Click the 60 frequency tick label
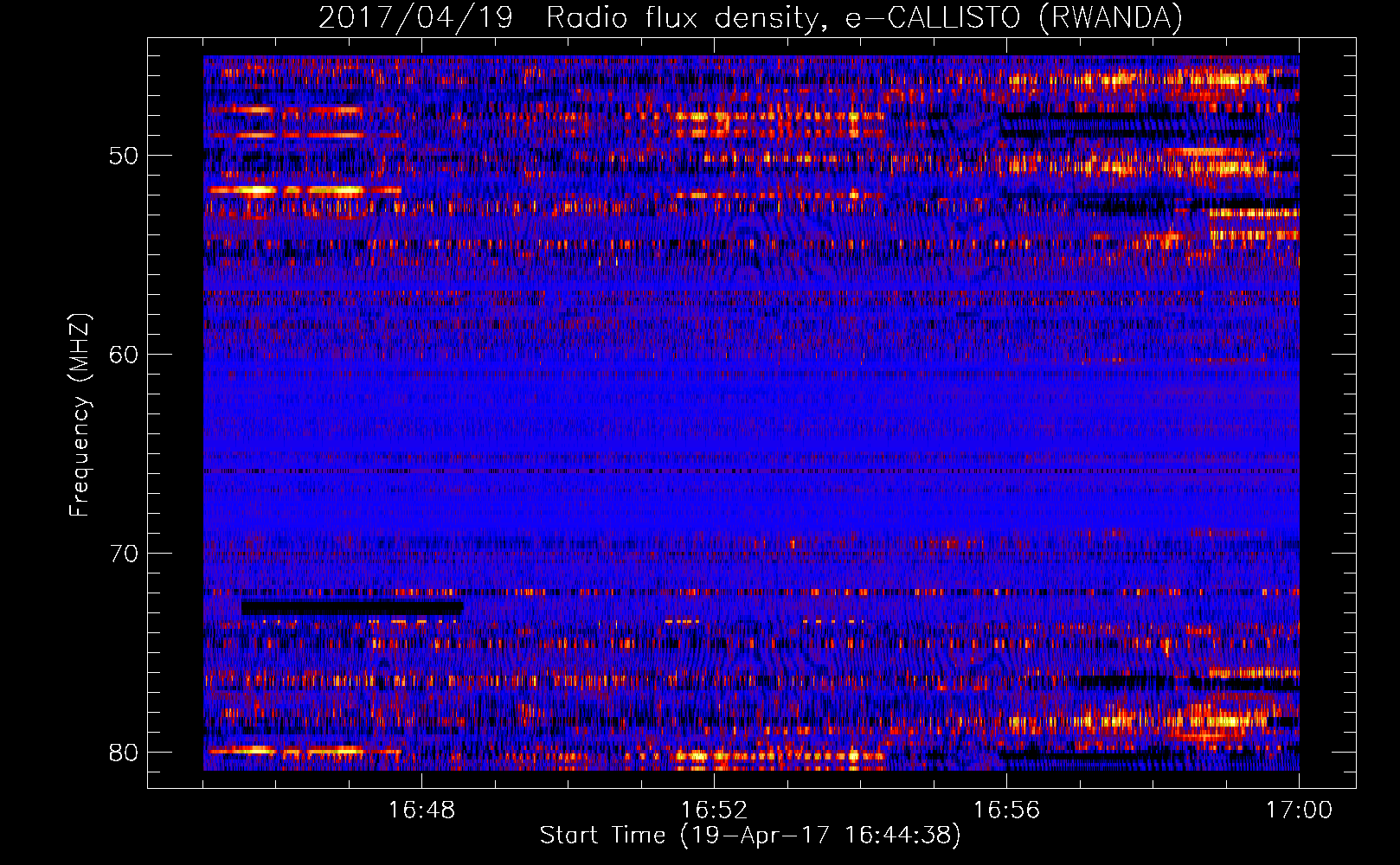Viewport: 1400px width, 865px height. coord(123,355)
